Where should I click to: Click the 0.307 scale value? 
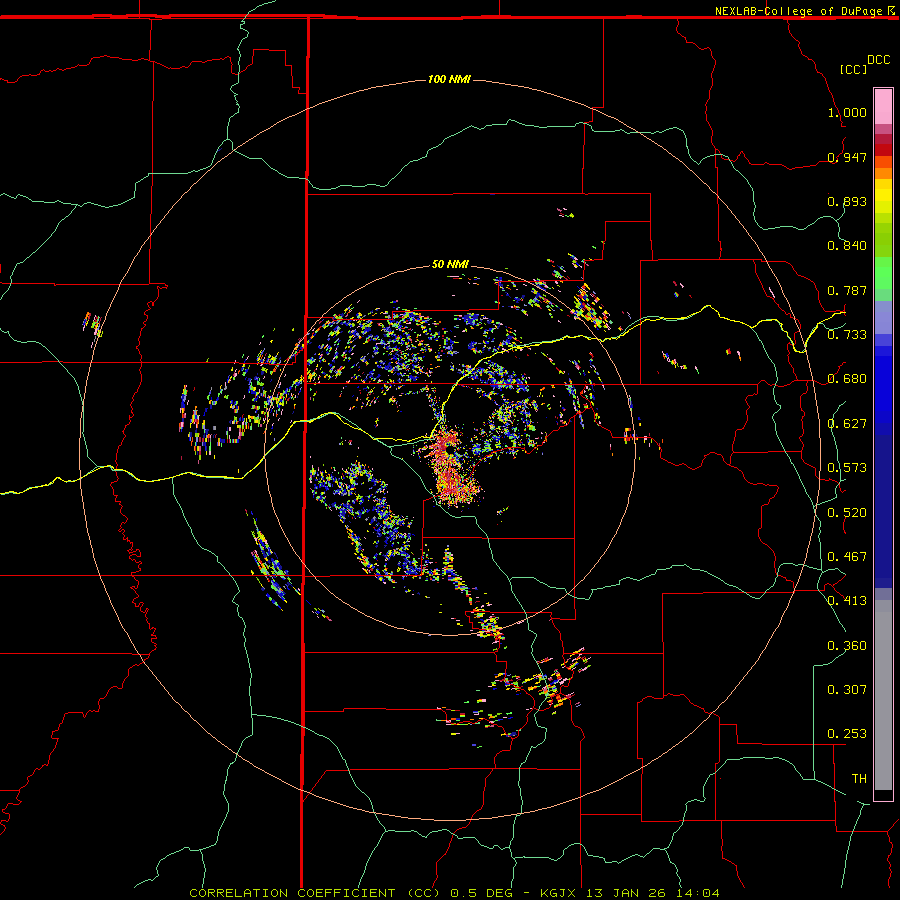pos(847,690)
